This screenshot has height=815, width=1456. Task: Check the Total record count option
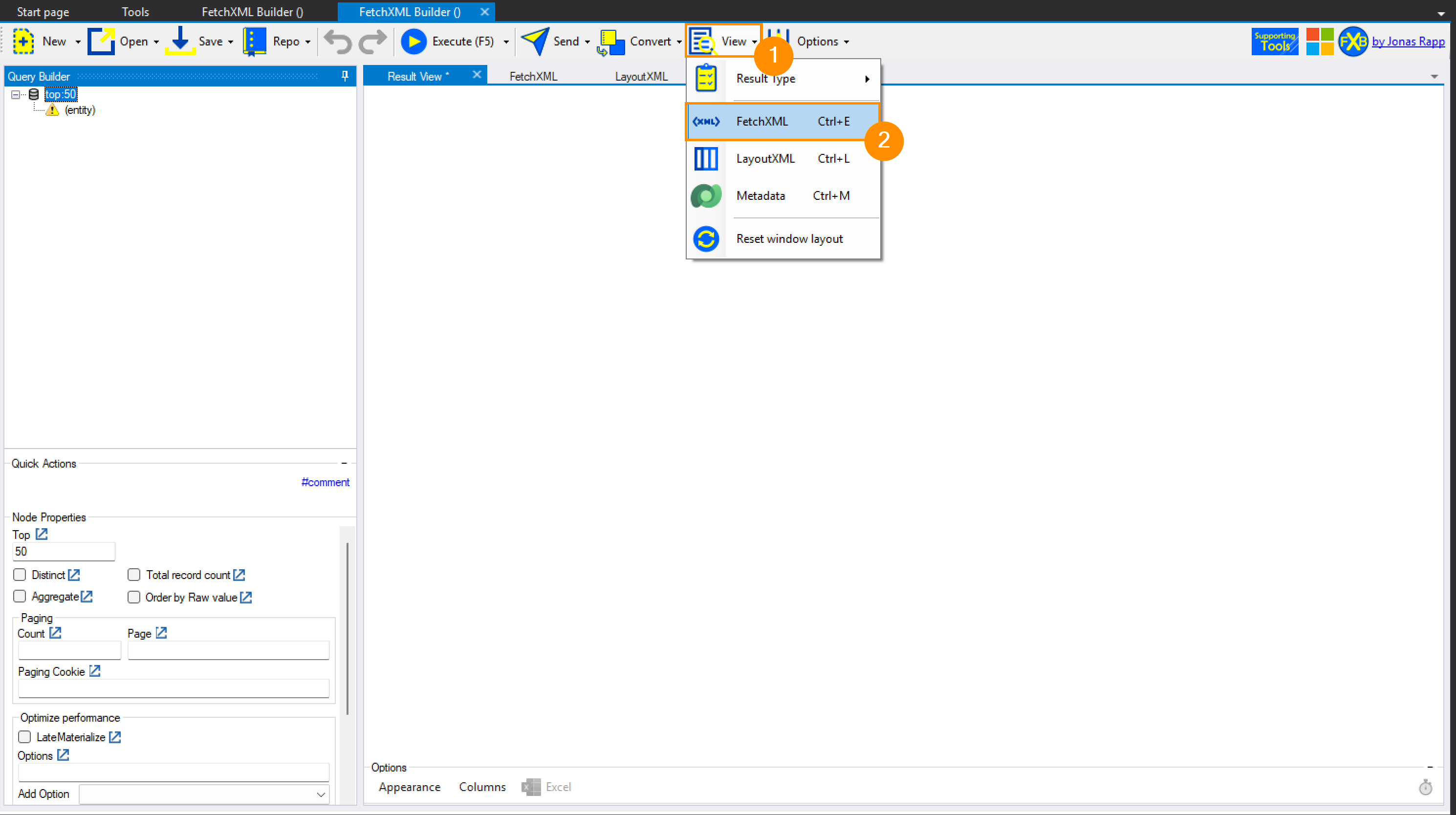click(134, 575)
